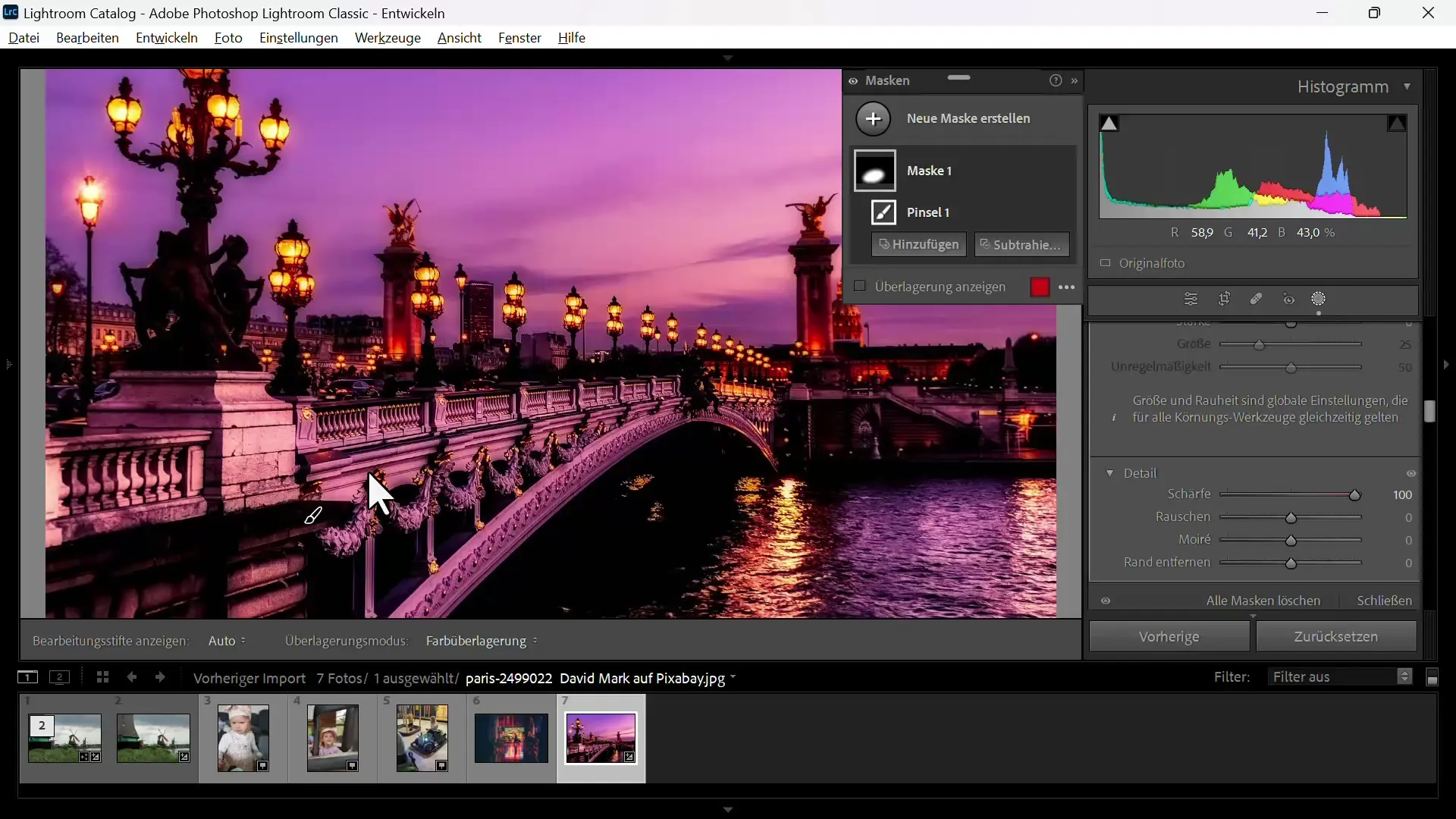Click the Hinzufügen button
Viewport: 1456px width, 819px height.
click(x=919, y=245)
